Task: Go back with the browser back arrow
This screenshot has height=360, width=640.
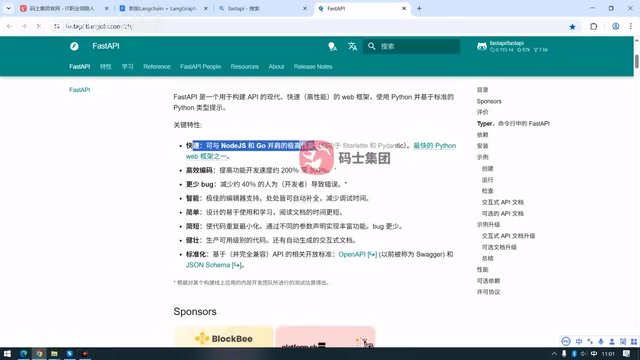Action: pyautogui.click(x=9, y=26)
